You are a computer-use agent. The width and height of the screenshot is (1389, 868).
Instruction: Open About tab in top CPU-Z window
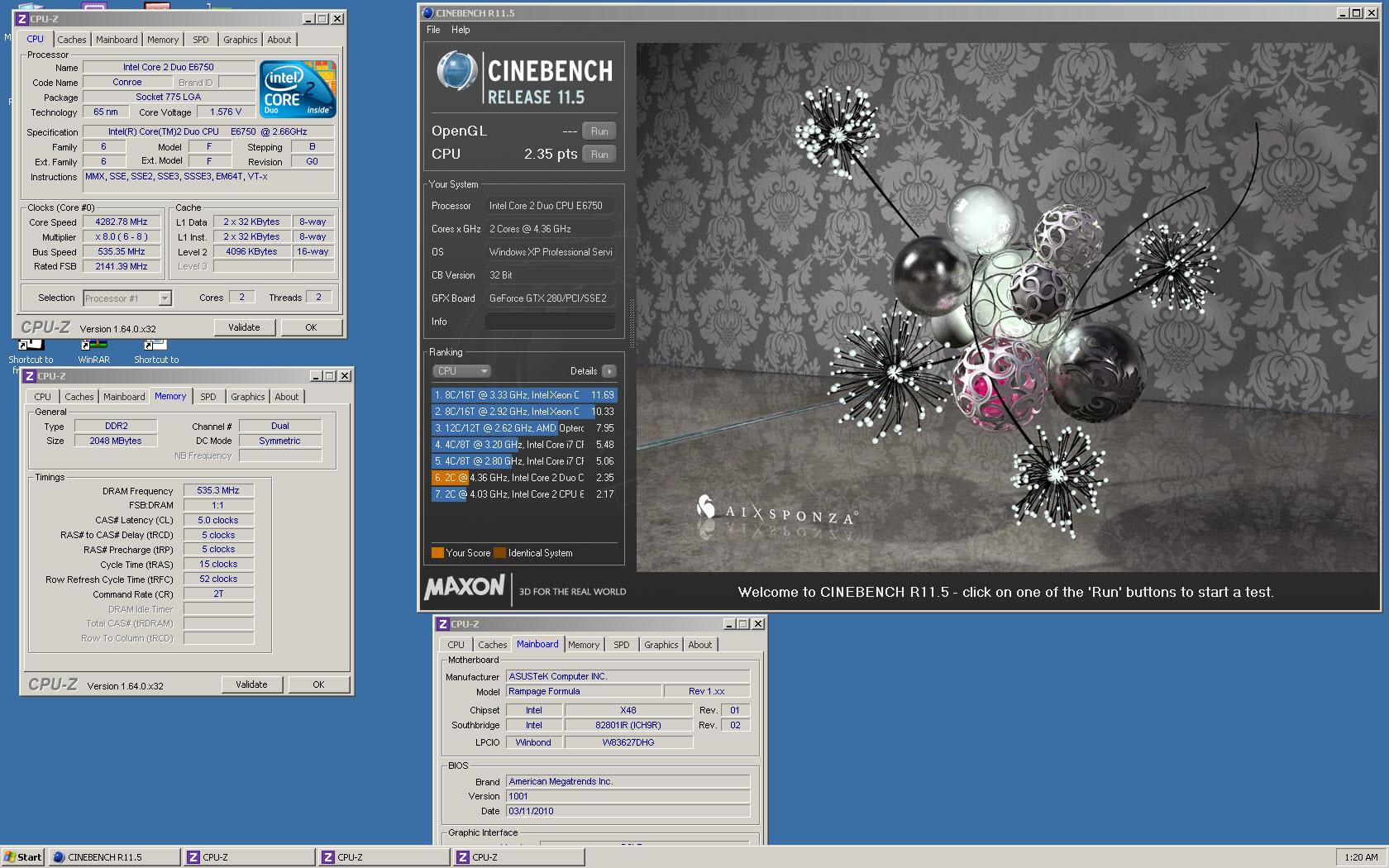tap(279, 40)
